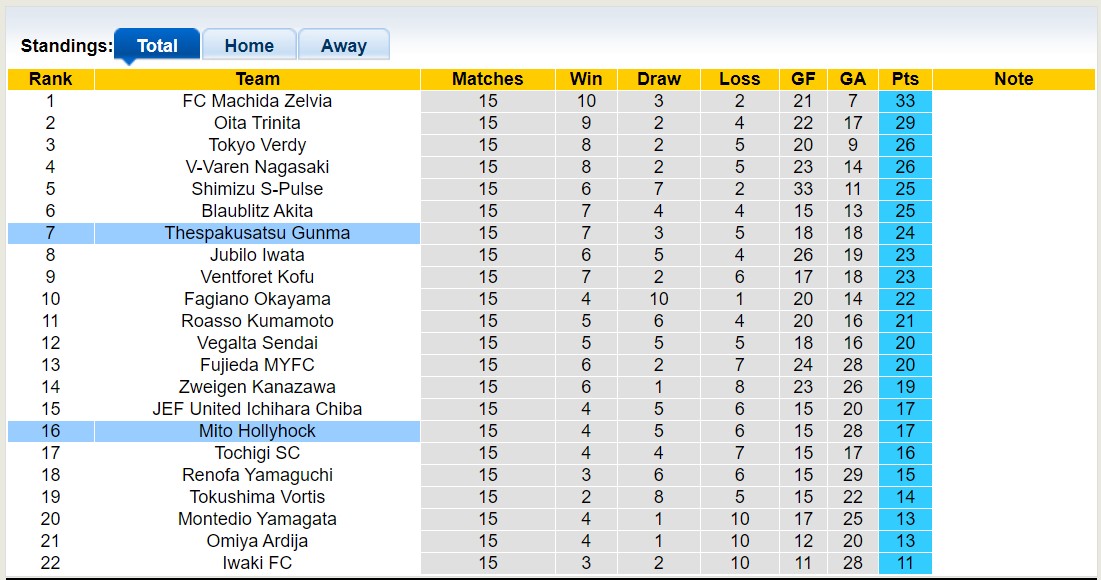The width and height of the screenshot is (1101, 580).
Task: Select the Tokyo Verdy team row
Action: pyautogui.click(x=257, y=145)
